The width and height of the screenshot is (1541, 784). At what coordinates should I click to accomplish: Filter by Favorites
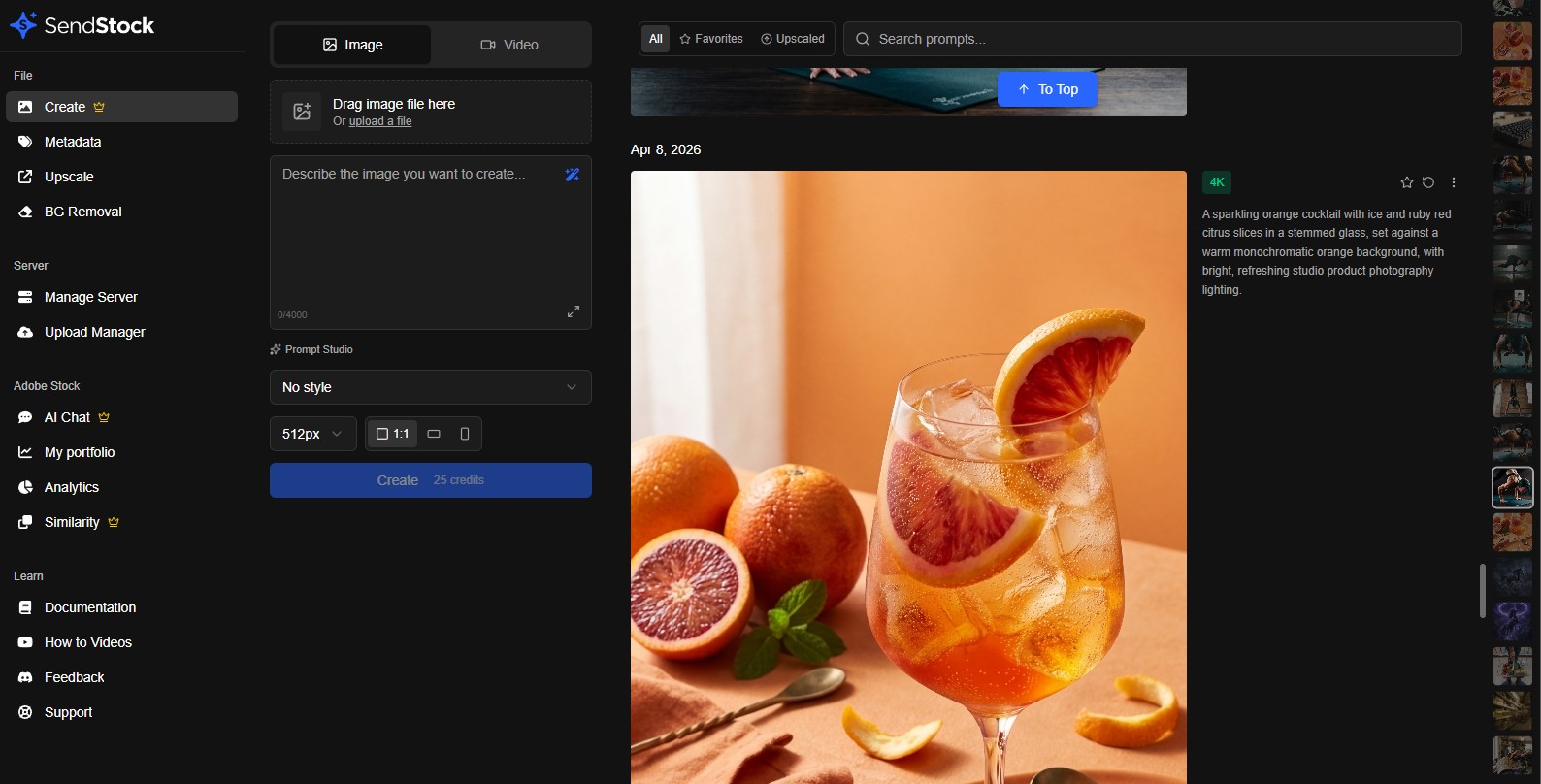[711, 39]
